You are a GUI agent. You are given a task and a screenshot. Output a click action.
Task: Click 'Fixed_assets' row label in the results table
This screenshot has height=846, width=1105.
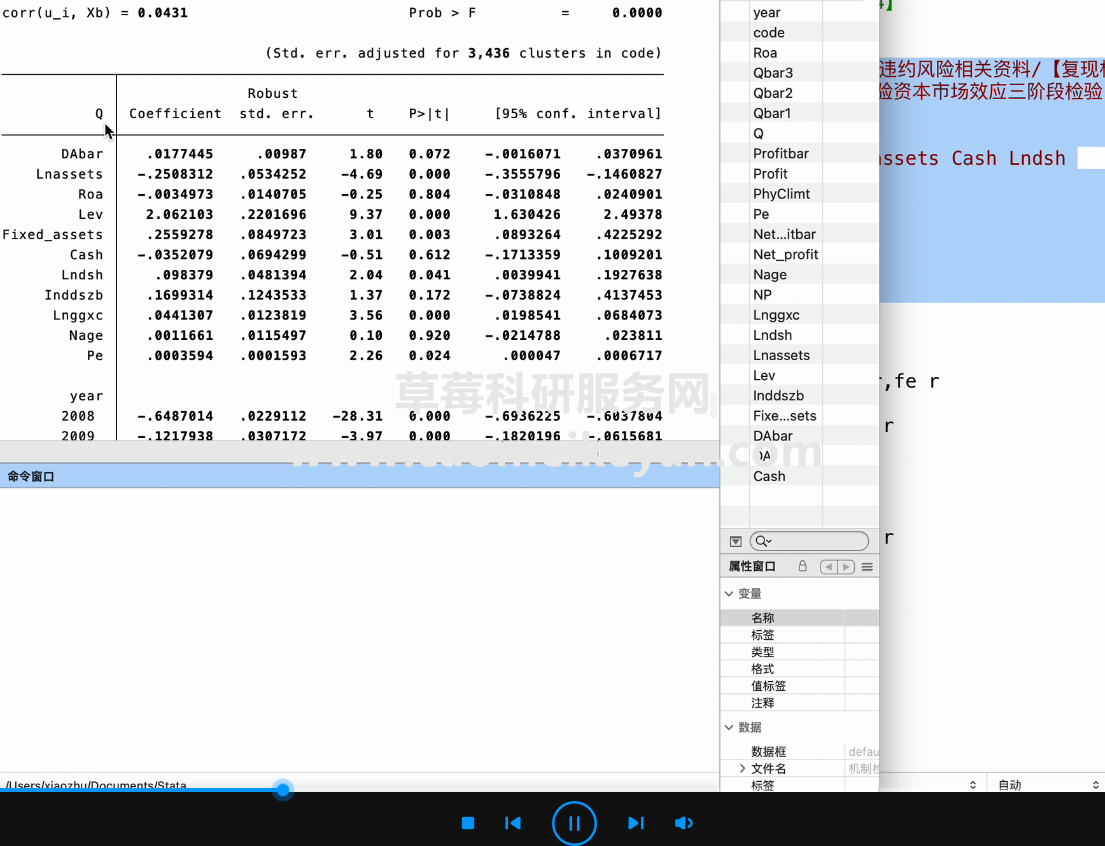coord(53,235)
